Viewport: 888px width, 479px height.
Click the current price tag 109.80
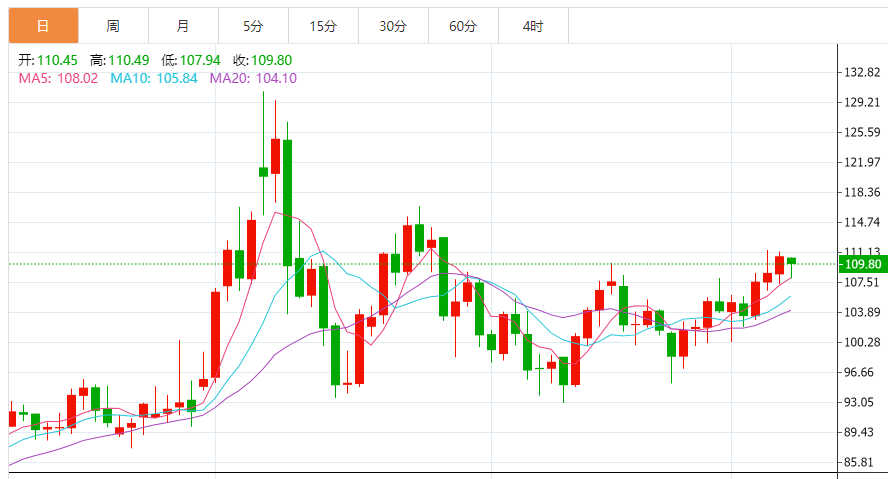863,264
